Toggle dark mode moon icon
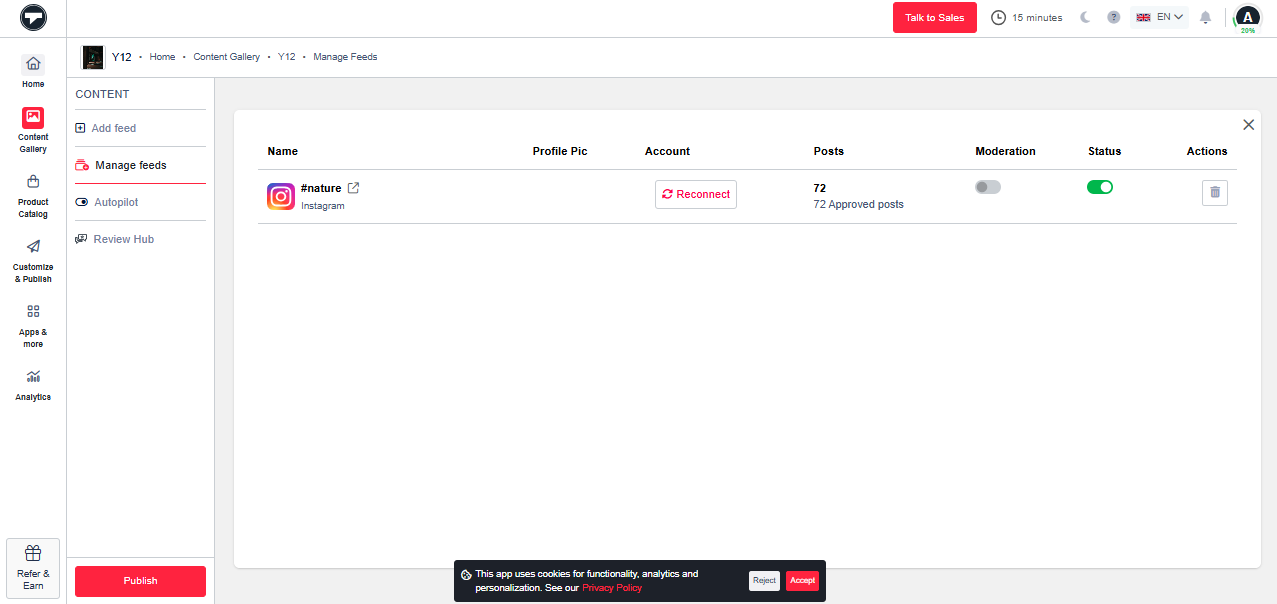The width and height of the screenshot is (1277, 604). (1085, 18)
